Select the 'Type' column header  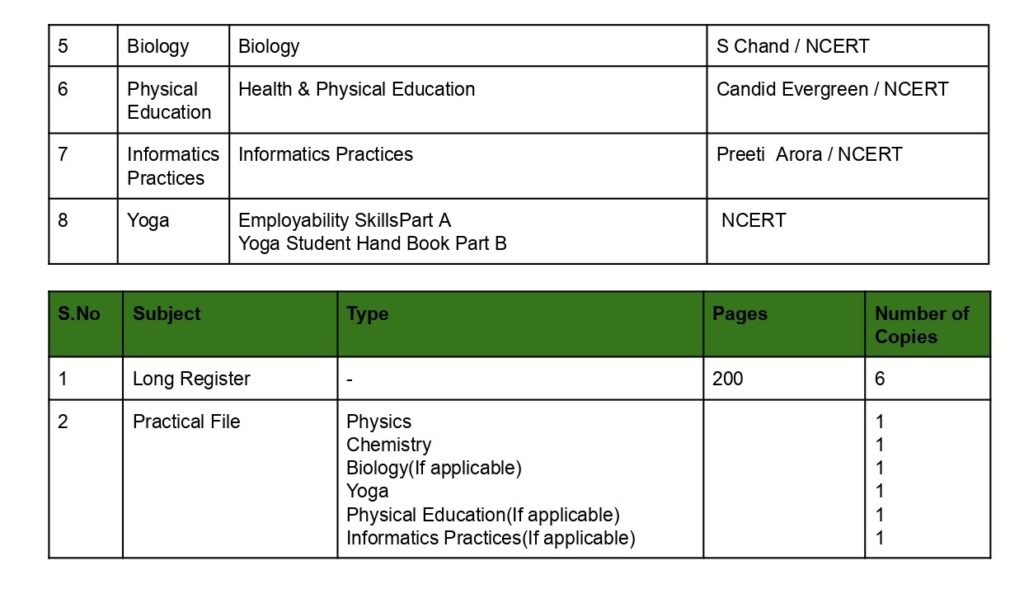coord(367,314)
